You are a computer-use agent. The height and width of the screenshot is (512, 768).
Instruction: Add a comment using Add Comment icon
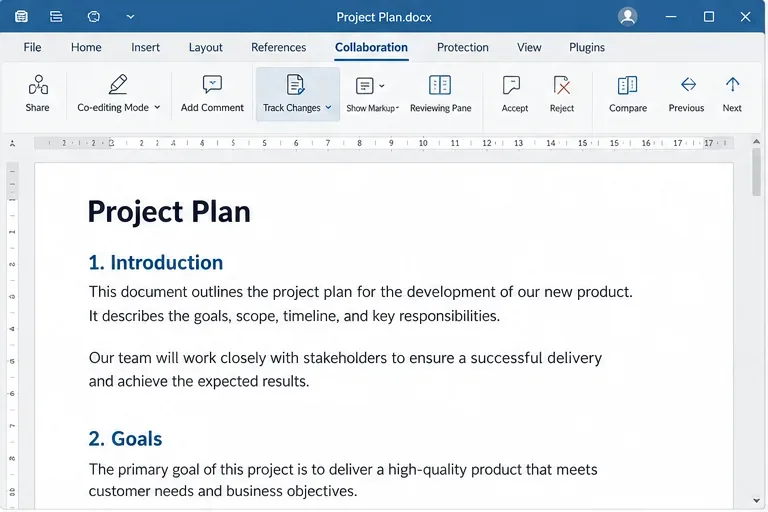pyautogui.click(x=212, y=85)
